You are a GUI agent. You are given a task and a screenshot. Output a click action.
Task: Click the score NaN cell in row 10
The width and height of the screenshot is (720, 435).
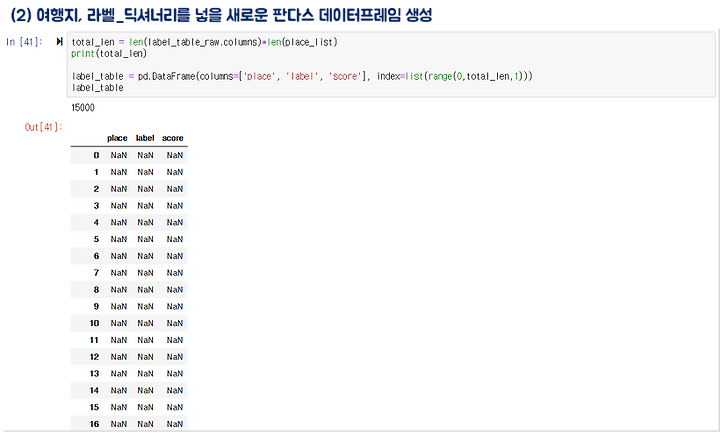175,323
